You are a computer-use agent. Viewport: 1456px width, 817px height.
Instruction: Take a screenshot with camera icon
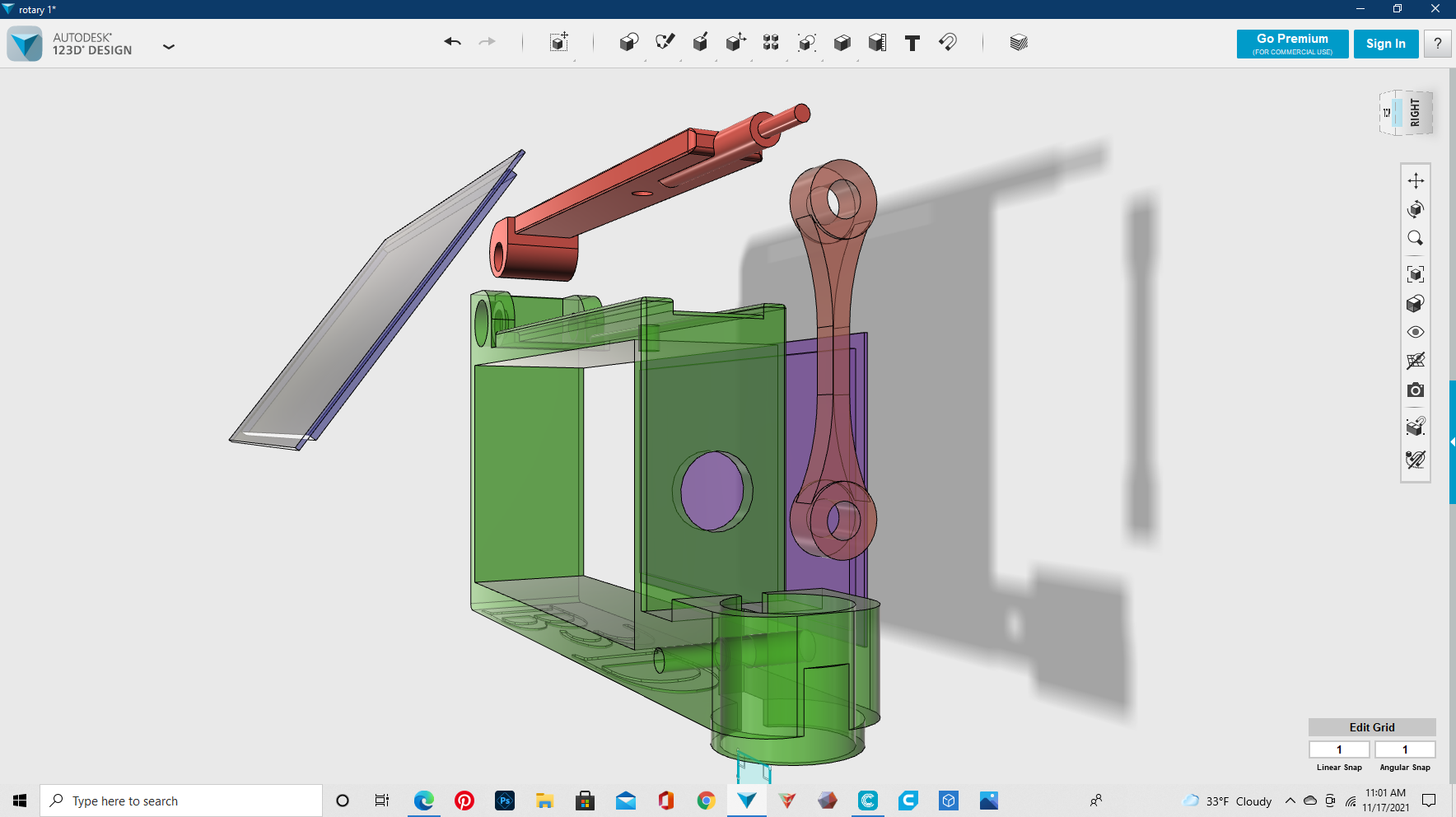1415,390
